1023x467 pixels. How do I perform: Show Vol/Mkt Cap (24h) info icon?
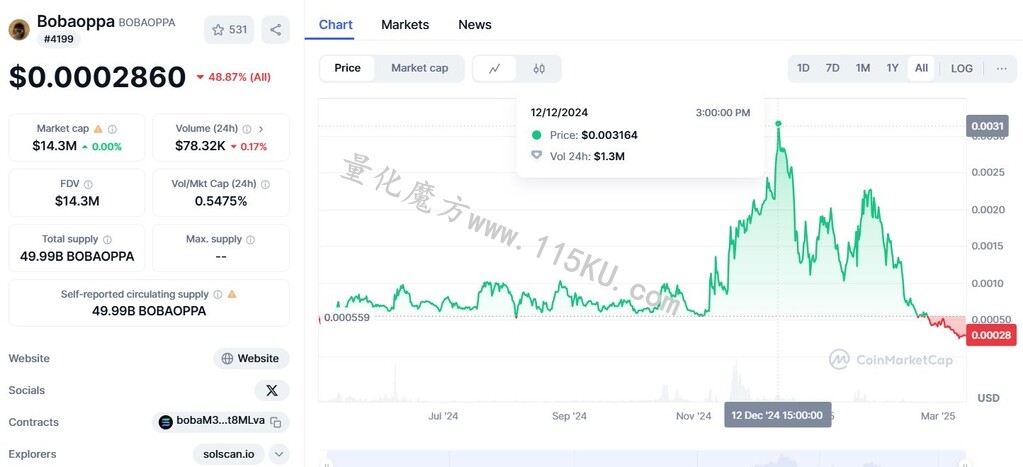point(265,185)
